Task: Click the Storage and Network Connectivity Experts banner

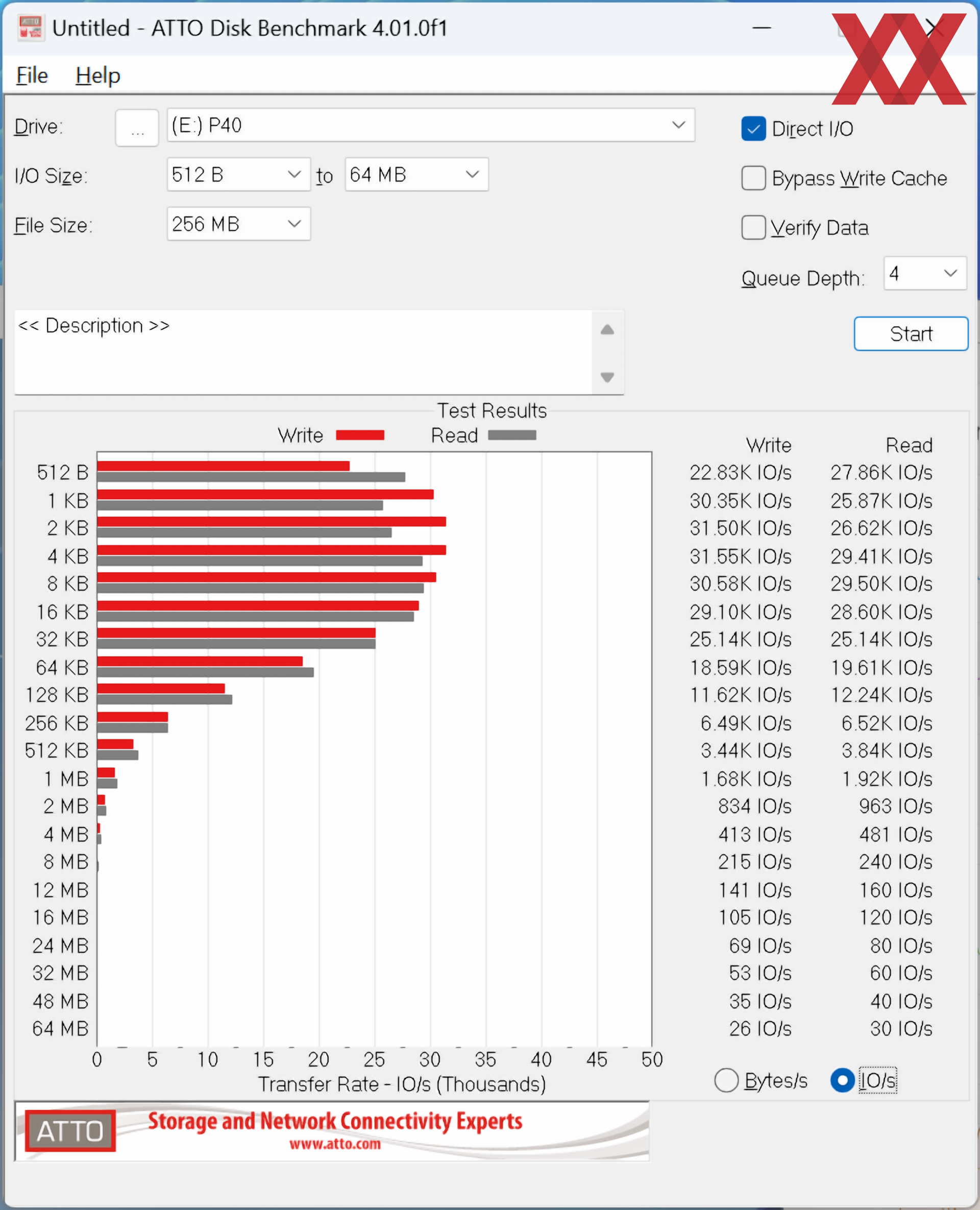Action: click(x=335, y=1121)
